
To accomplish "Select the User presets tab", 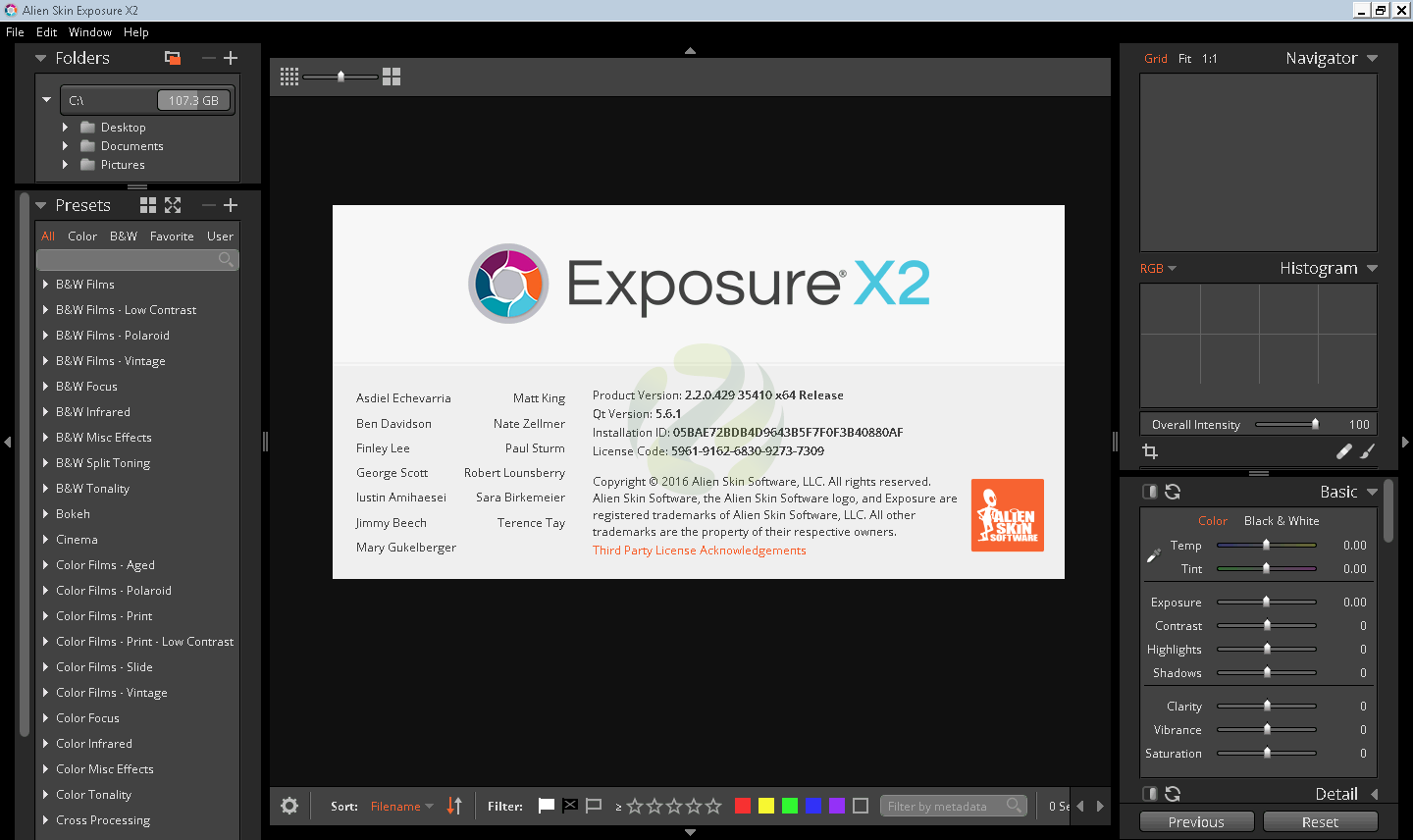I will 220,236.
